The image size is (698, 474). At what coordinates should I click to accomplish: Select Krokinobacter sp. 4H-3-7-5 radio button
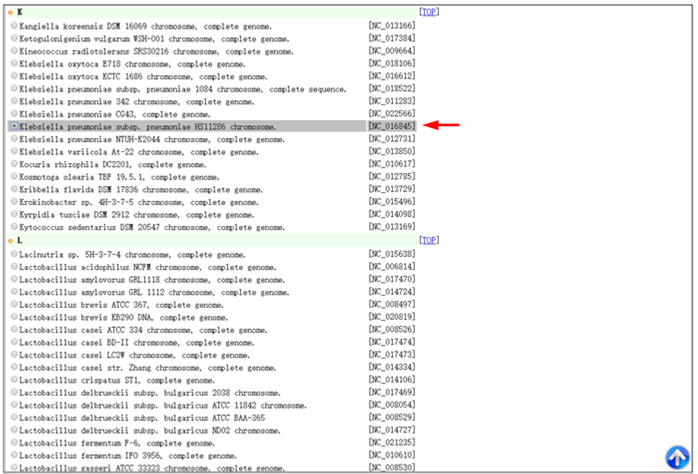coord(14,203)
